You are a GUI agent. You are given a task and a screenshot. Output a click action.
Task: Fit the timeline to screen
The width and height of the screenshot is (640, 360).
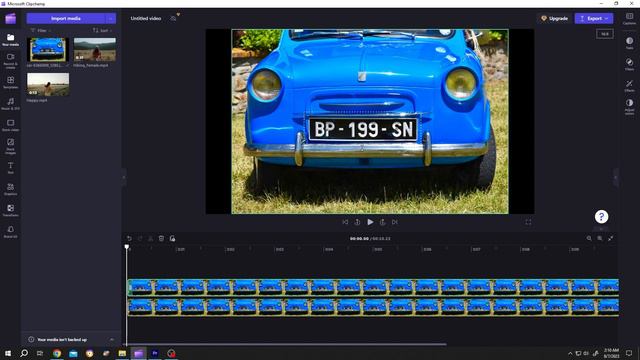pyautogui.click(x=610, y=238)
